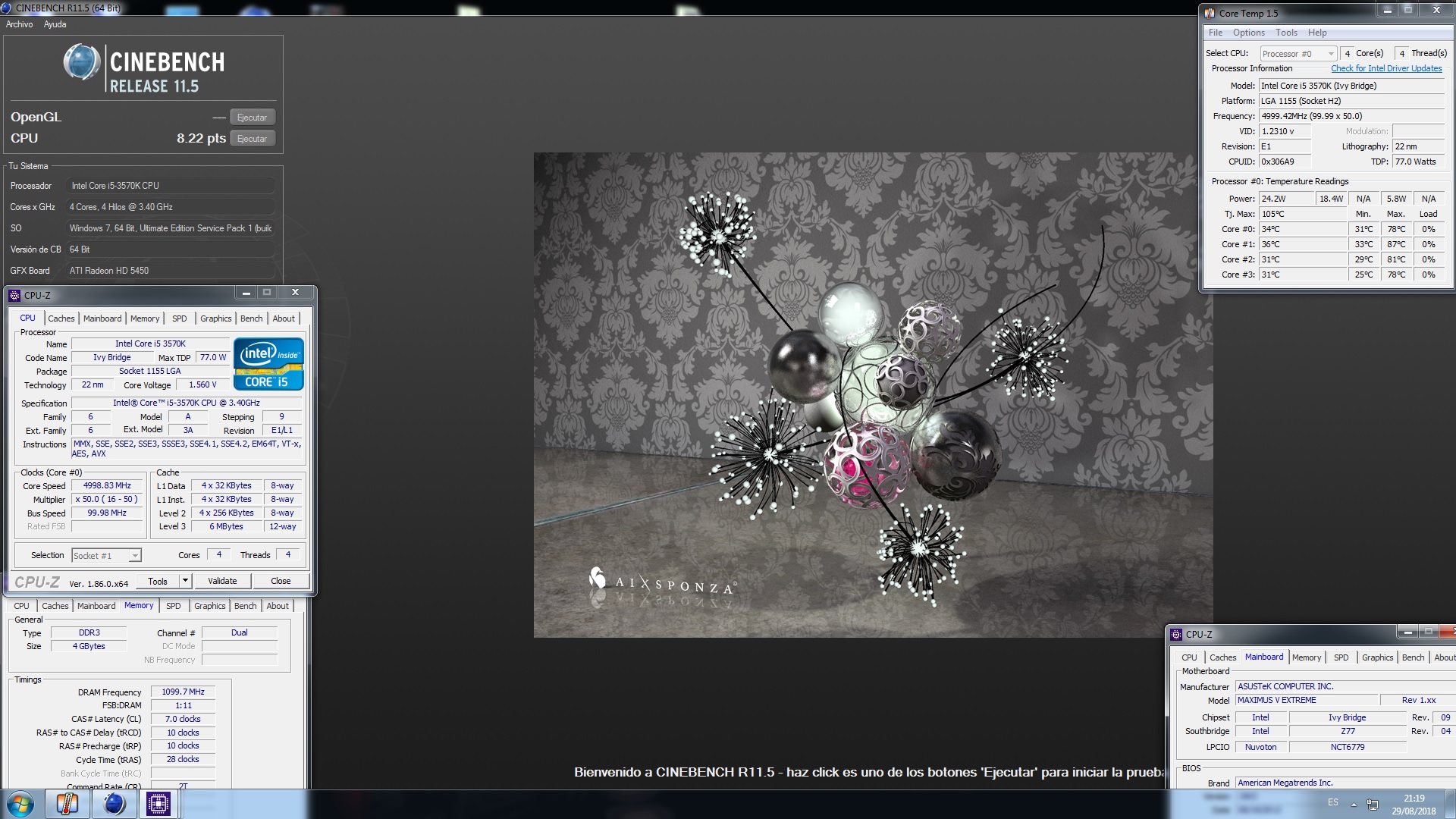The image size is (1456, 819).
Task: Open the Tools menu in Core Temp
Action: [x=1286, y=33]
